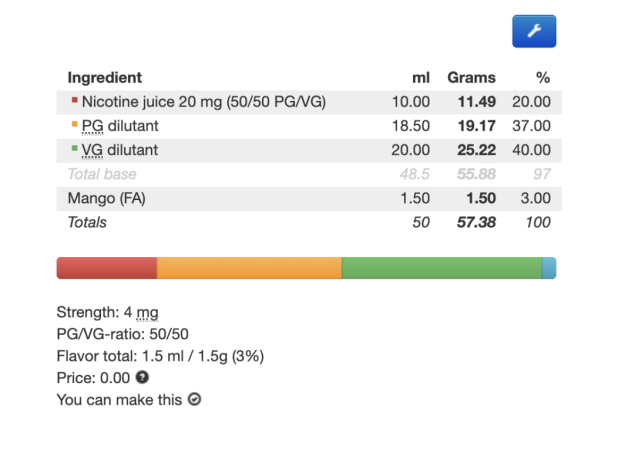Viewport: 625px width, 450px height.
Task: Click the Ingredient column header
Action: 104,78
